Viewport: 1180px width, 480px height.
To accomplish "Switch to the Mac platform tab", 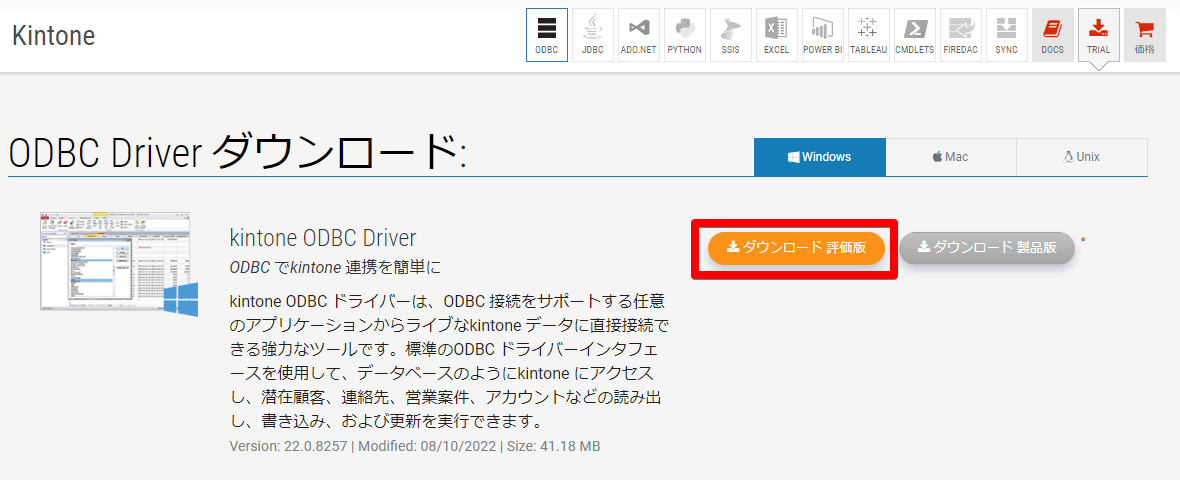I will 950,157.
